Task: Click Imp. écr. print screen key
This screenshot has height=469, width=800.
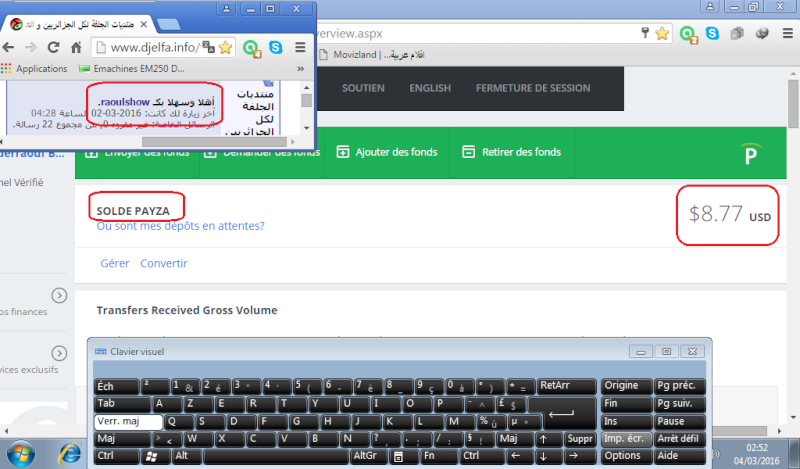Action: coord(627,439)
